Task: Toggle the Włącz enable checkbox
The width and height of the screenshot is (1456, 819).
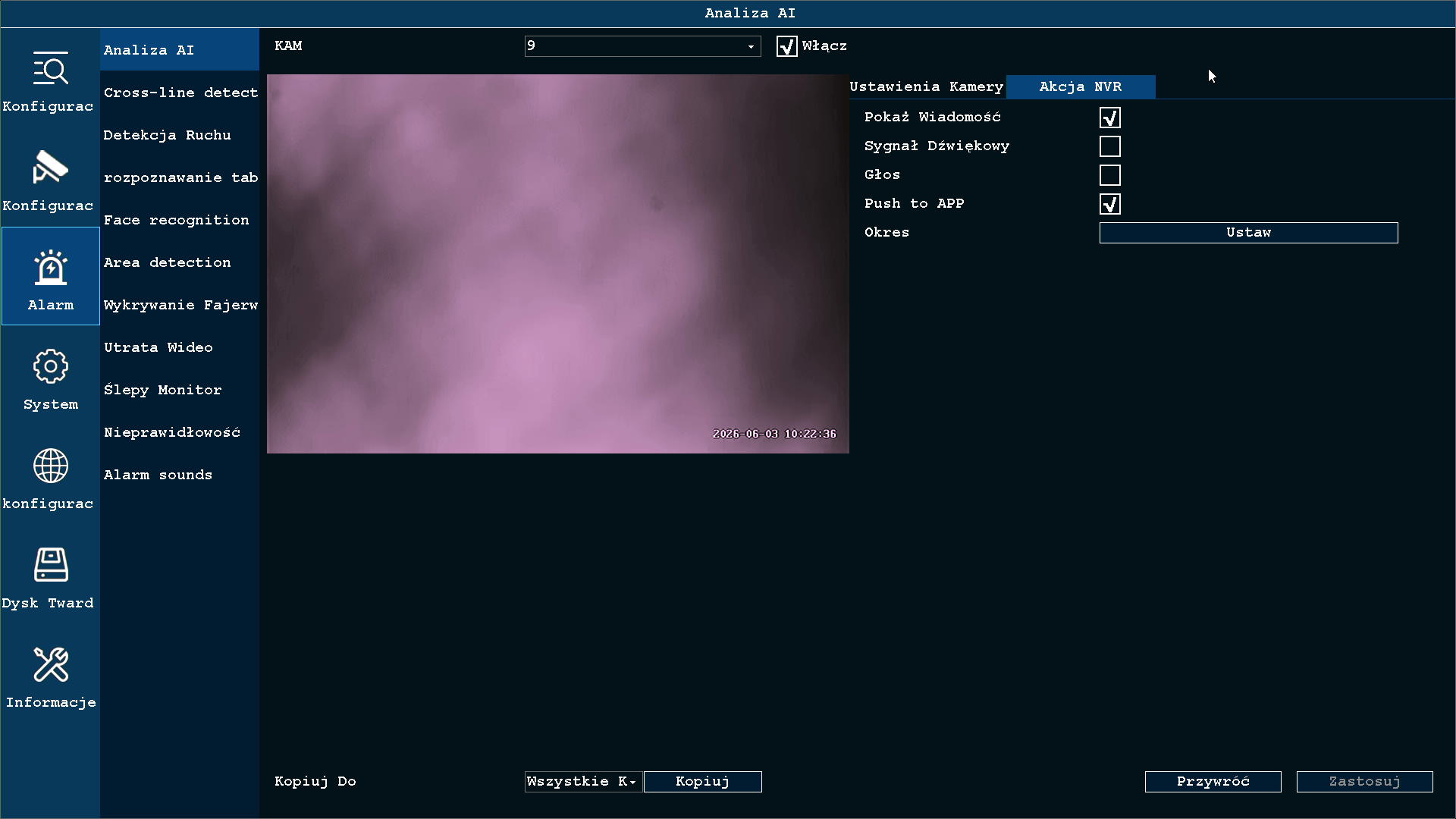Action: point(786,46)
